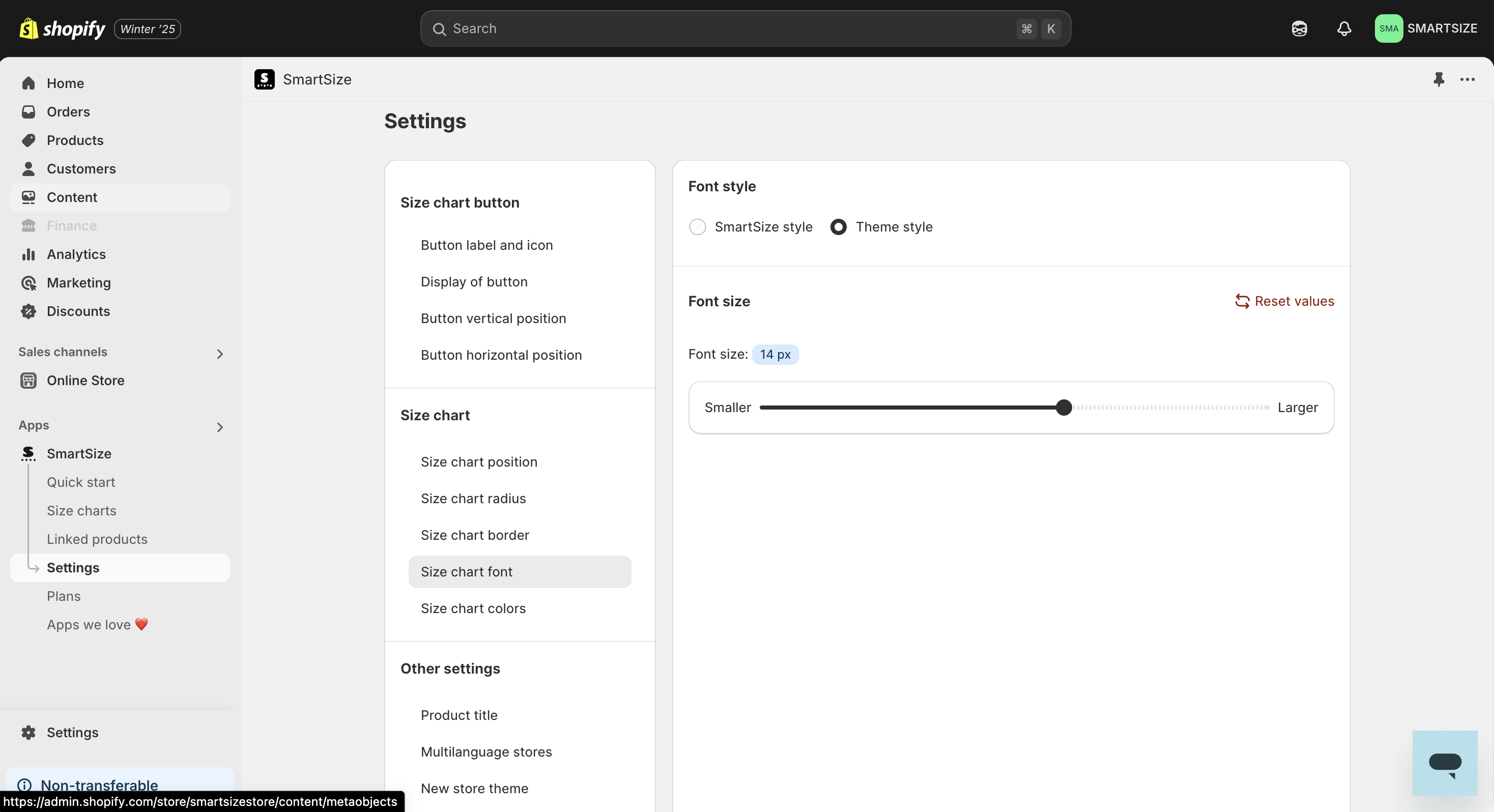
Task: Open New store theme settings
Action: [474, 788]
